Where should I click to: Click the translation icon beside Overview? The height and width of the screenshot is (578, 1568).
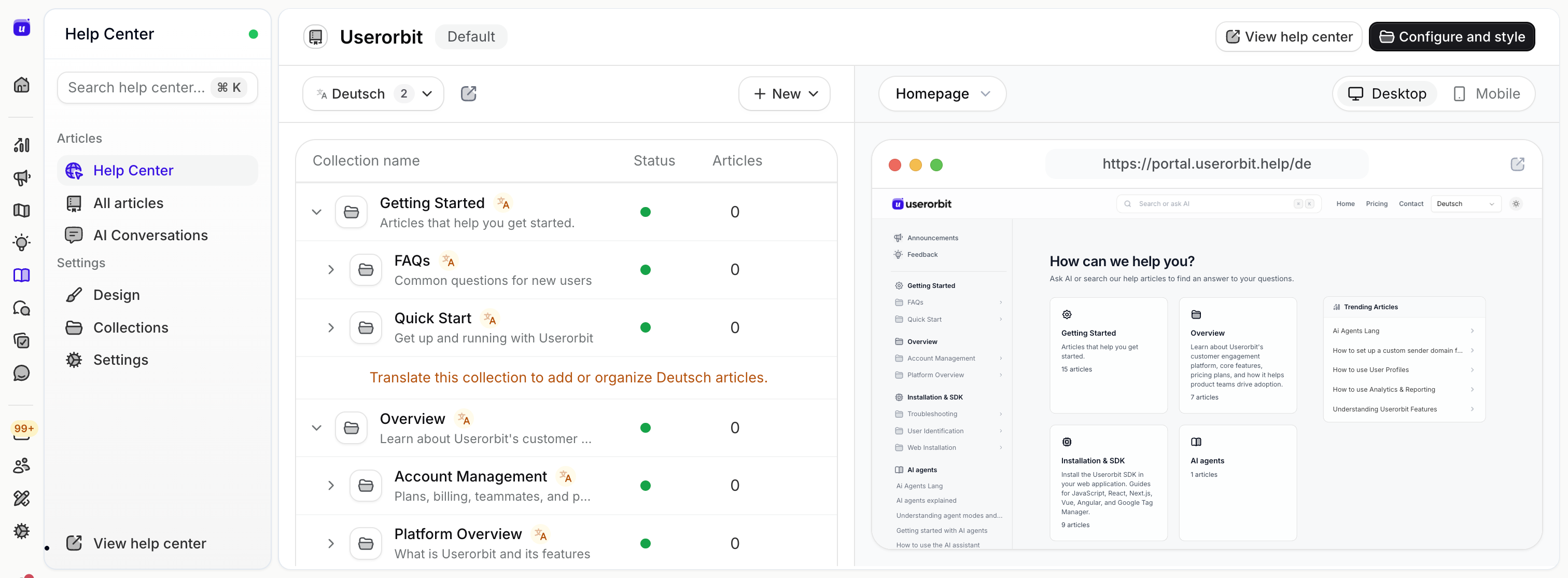[464, 418]
